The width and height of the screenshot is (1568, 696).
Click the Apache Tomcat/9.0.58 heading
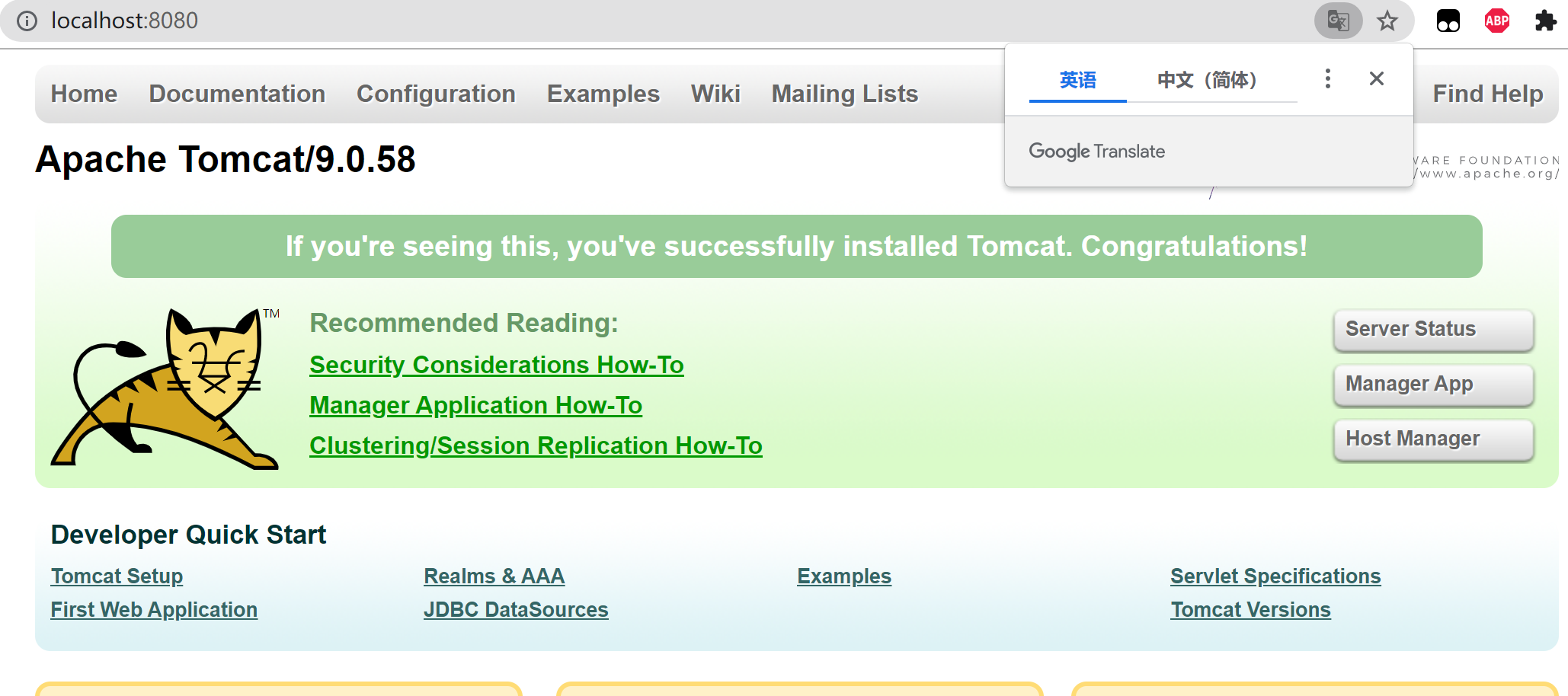tap(226, 159)
